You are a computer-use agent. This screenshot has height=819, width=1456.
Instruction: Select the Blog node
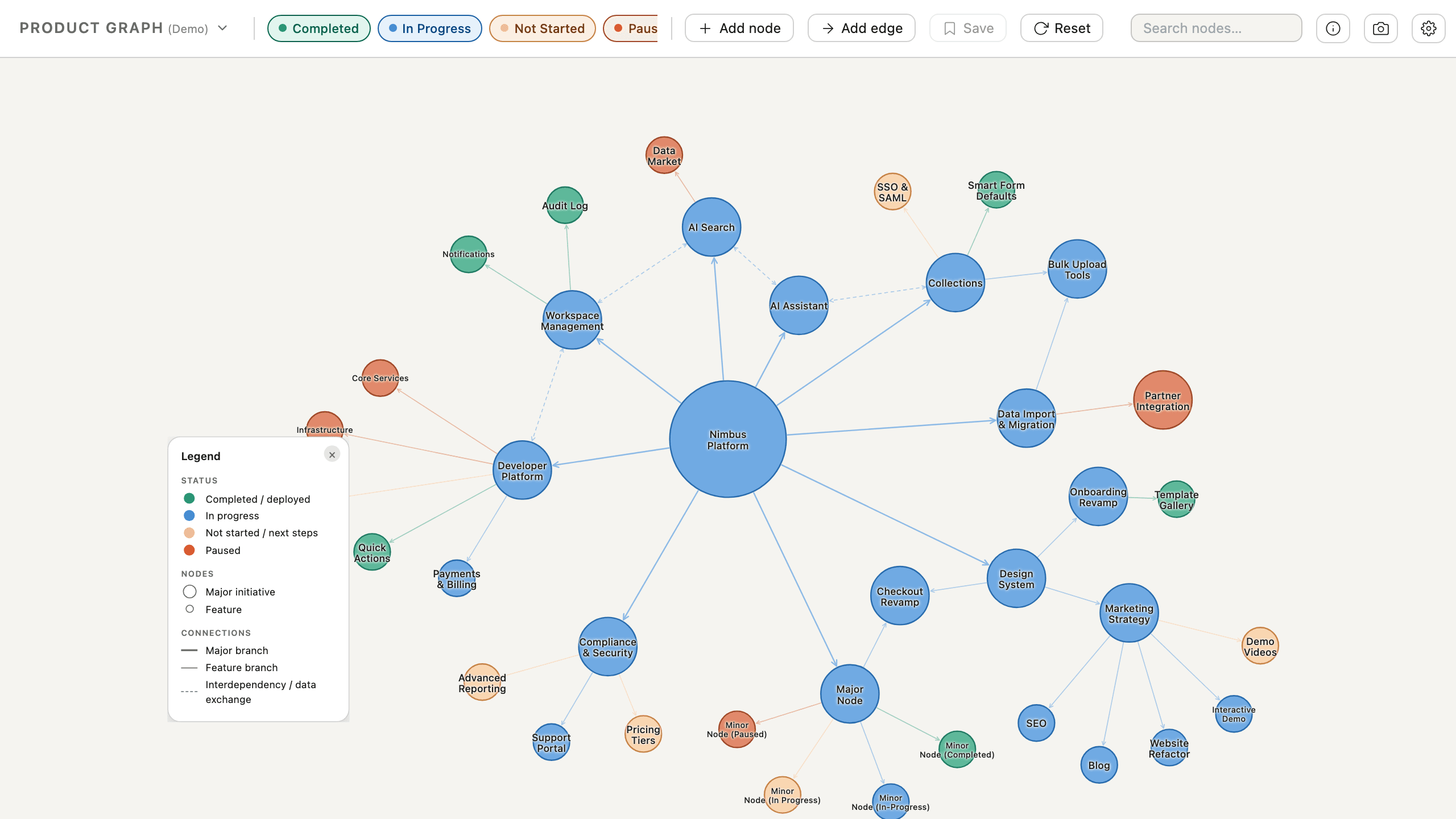[x=1099, y=765]
